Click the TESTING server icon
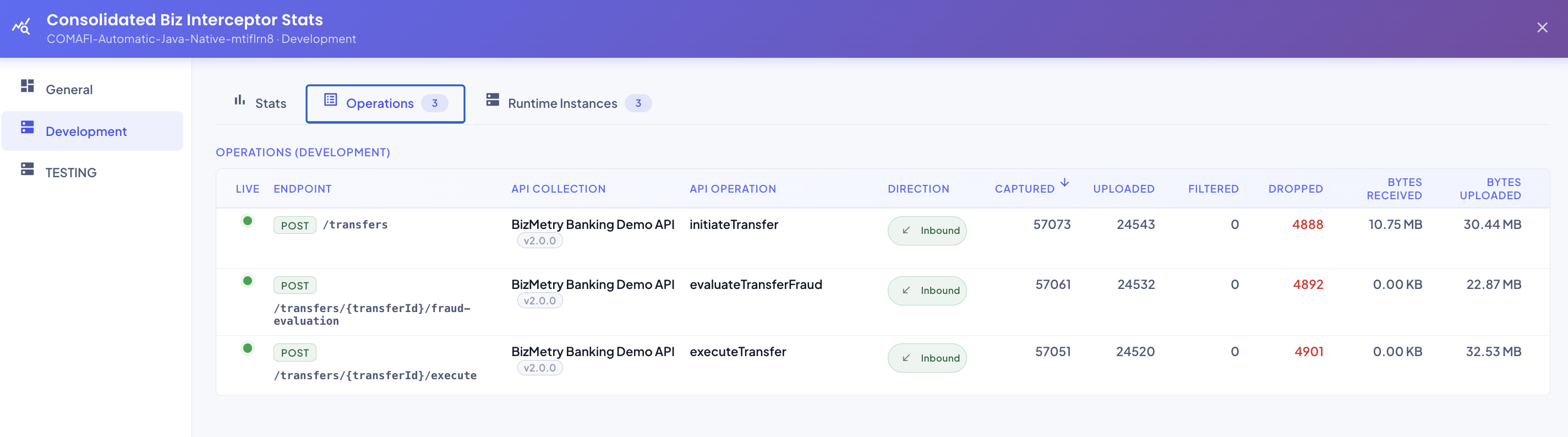This screenshot has height=437, width=1568. [28, 168]
